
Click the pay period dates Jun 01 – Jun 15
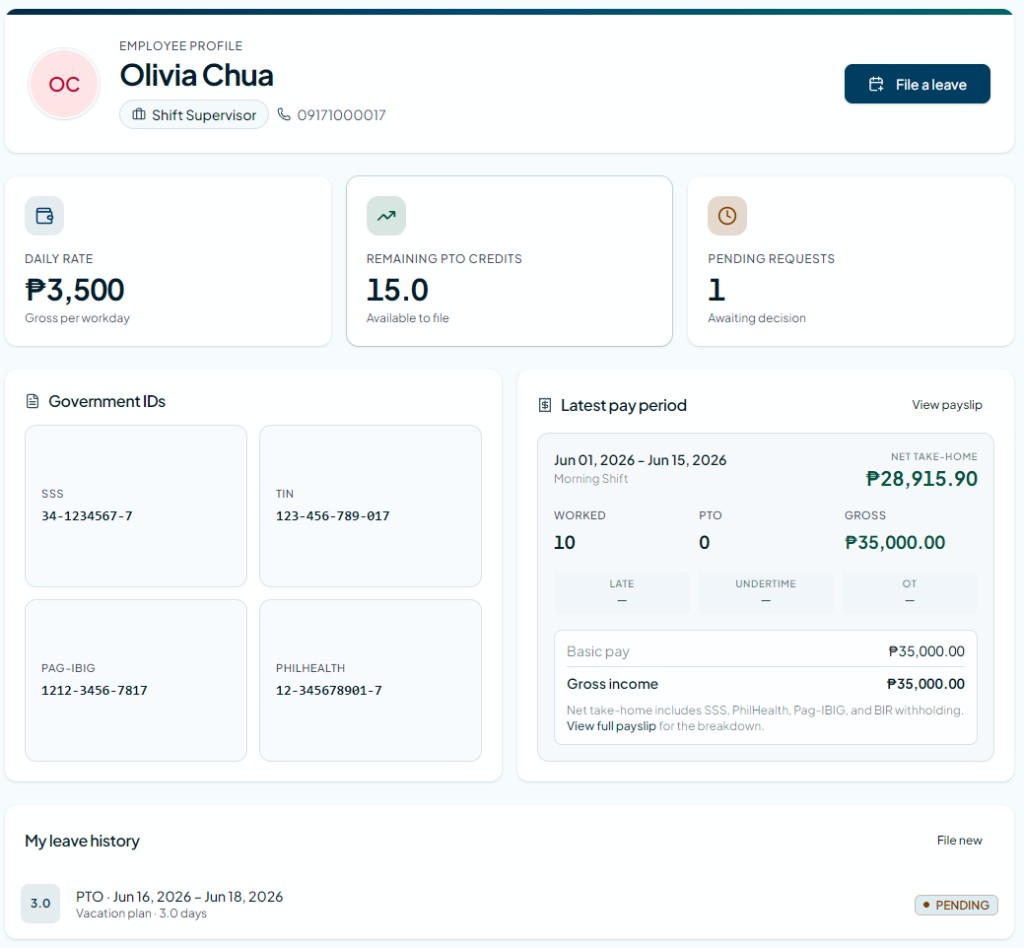[x=640, y=460]
